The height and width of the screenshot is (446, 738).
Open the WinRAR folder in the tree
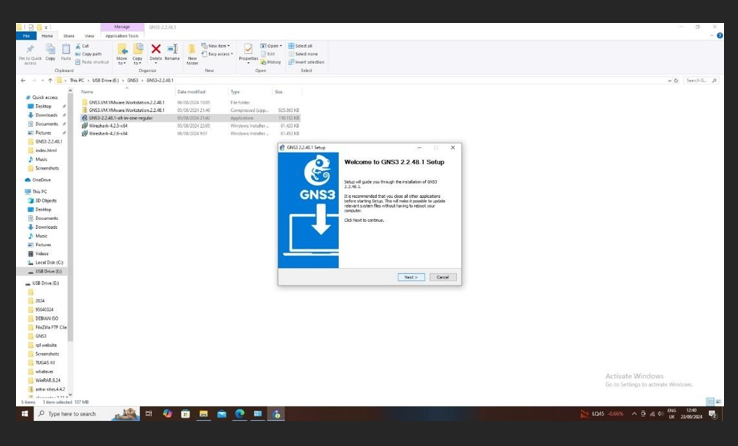coord(47,380)
